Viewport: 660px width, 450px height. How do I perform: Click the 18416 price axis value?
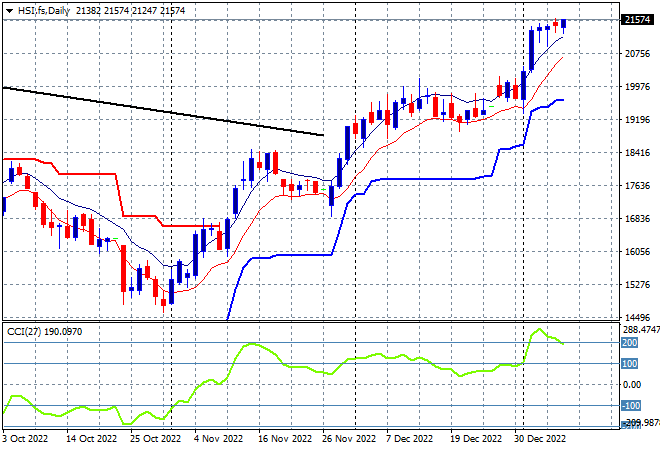pyautogui.click(x=637, y=152)
